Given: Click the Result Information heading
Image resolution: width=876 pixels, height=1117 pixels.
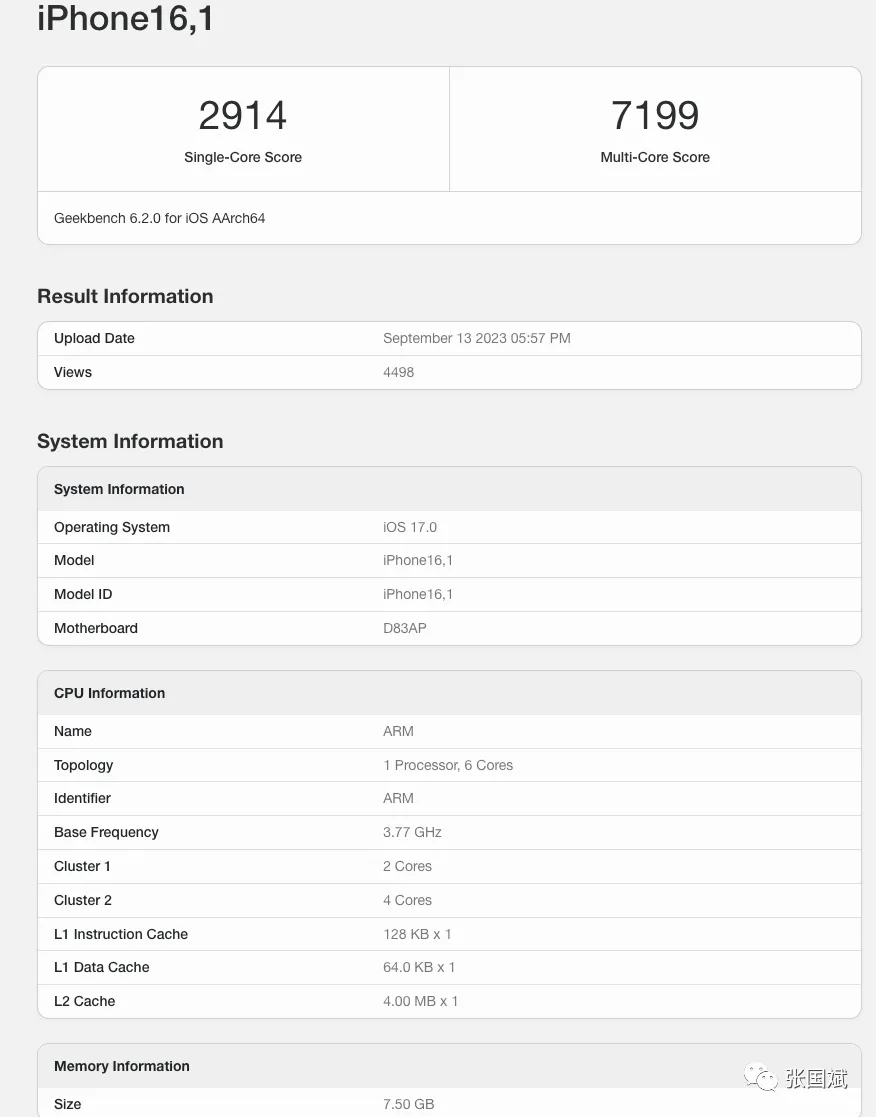Looking at the screenshot, I should click(125, 296).
